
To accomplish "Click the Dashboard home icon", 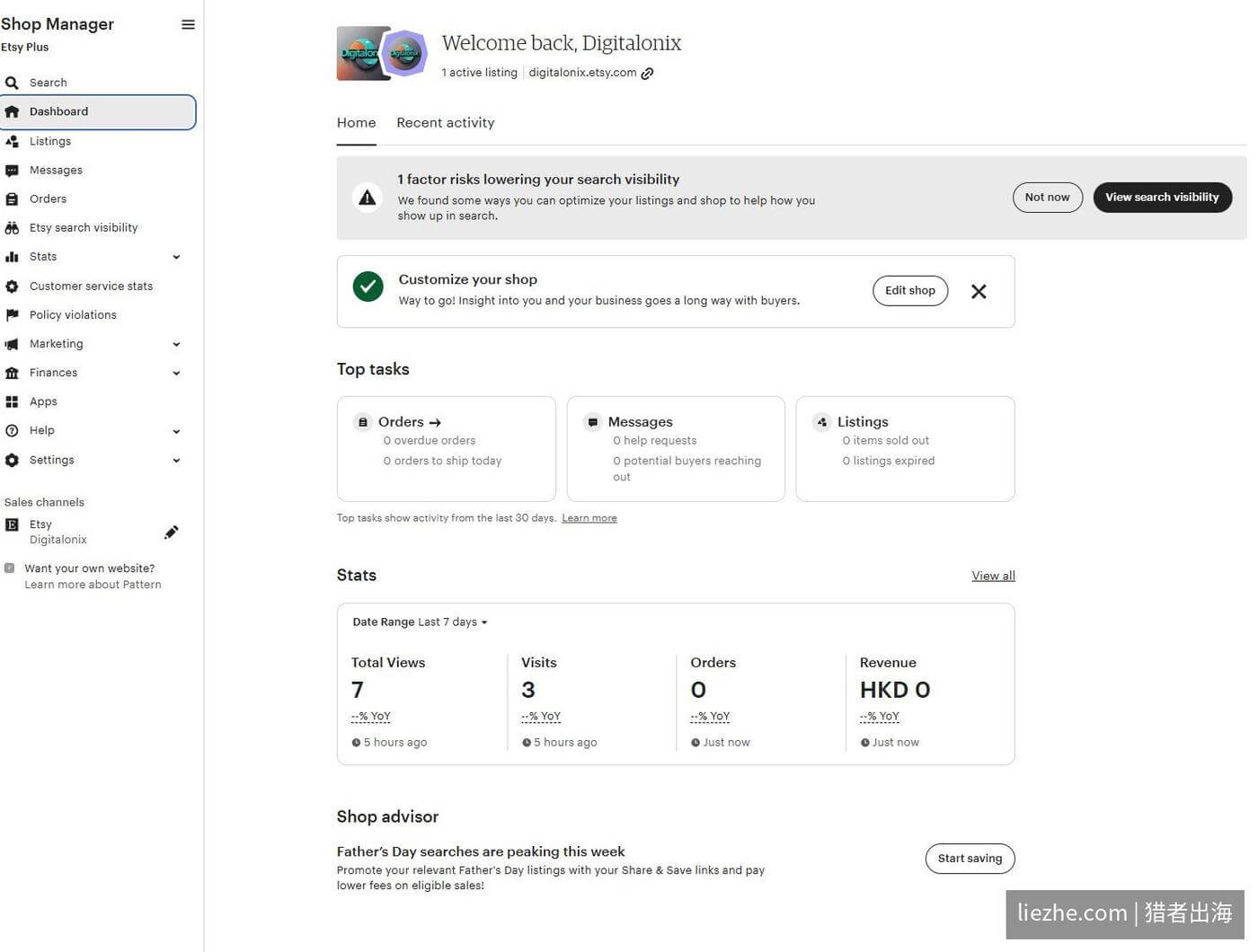I will (x=12, y=111).
